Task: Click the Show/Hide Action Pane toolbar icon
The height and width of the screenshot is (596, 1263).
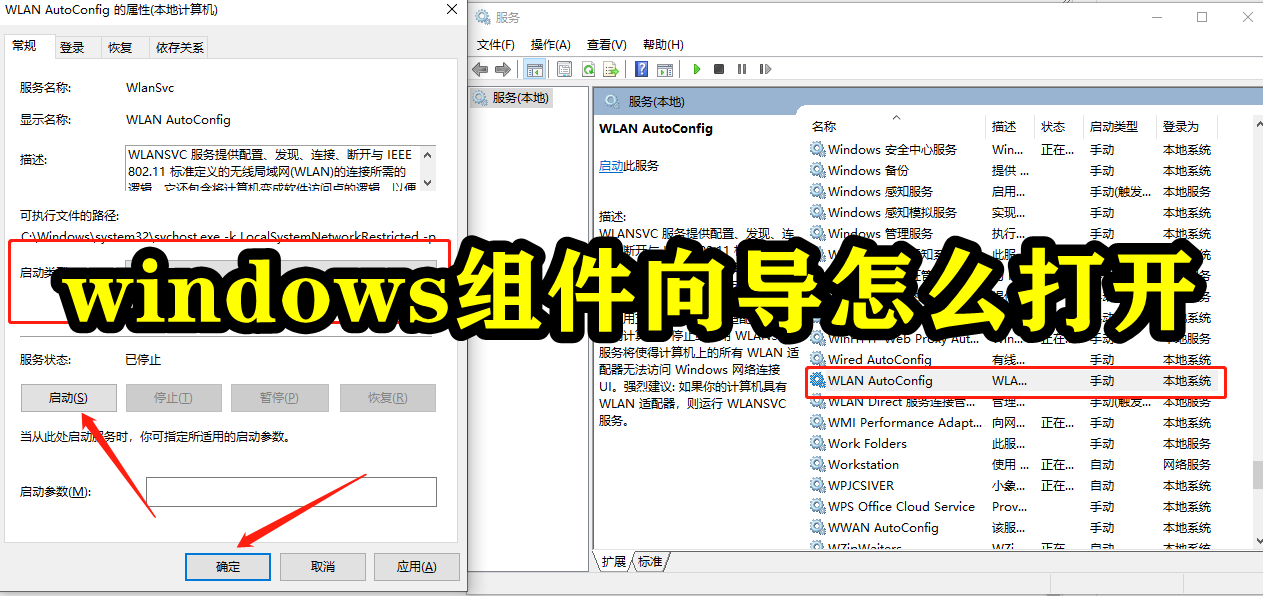Action: pos(665,69)
